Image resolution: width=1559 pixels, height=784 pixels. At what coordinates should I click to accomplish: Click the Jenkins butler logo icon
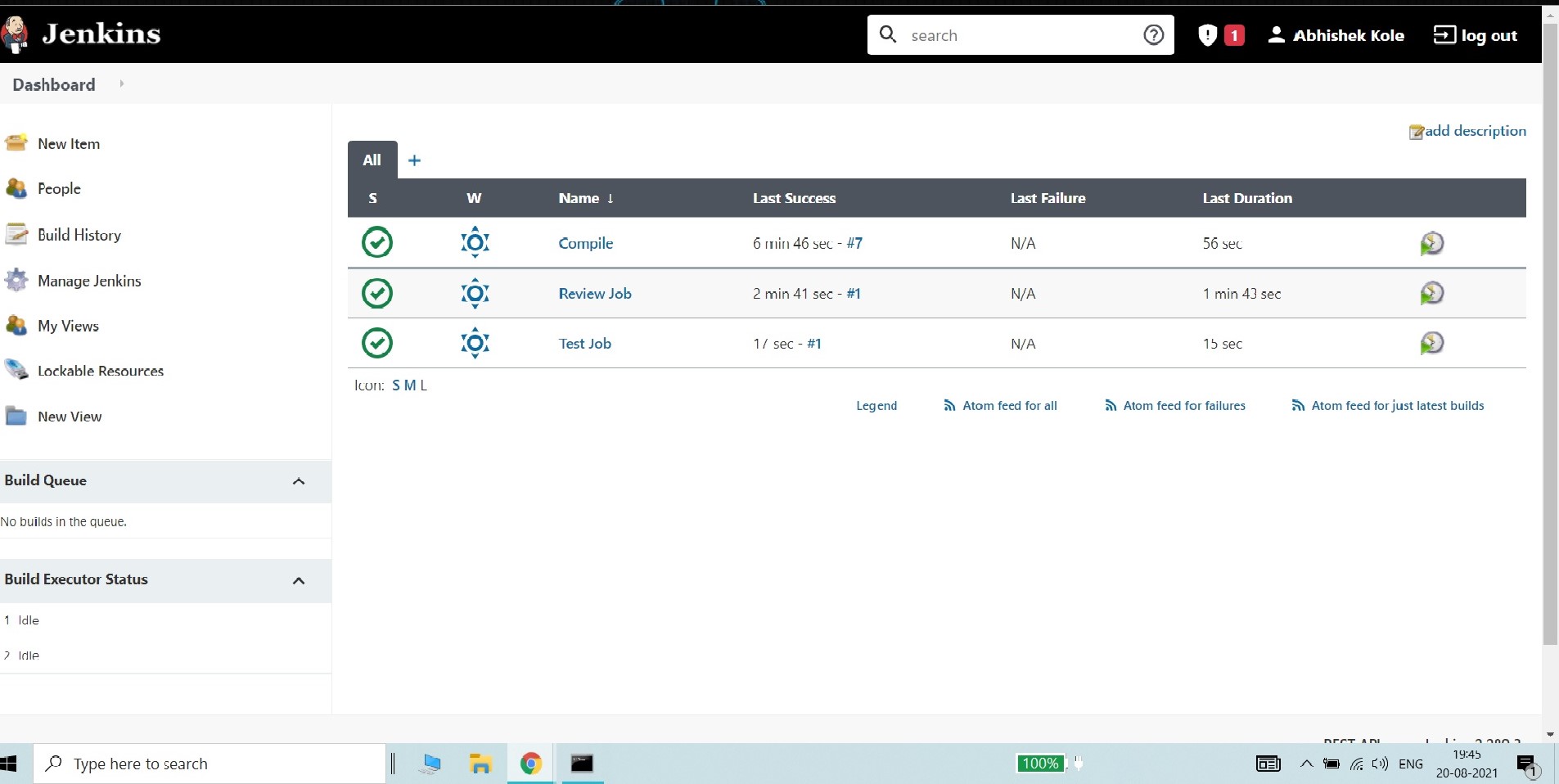pos(15,34)
